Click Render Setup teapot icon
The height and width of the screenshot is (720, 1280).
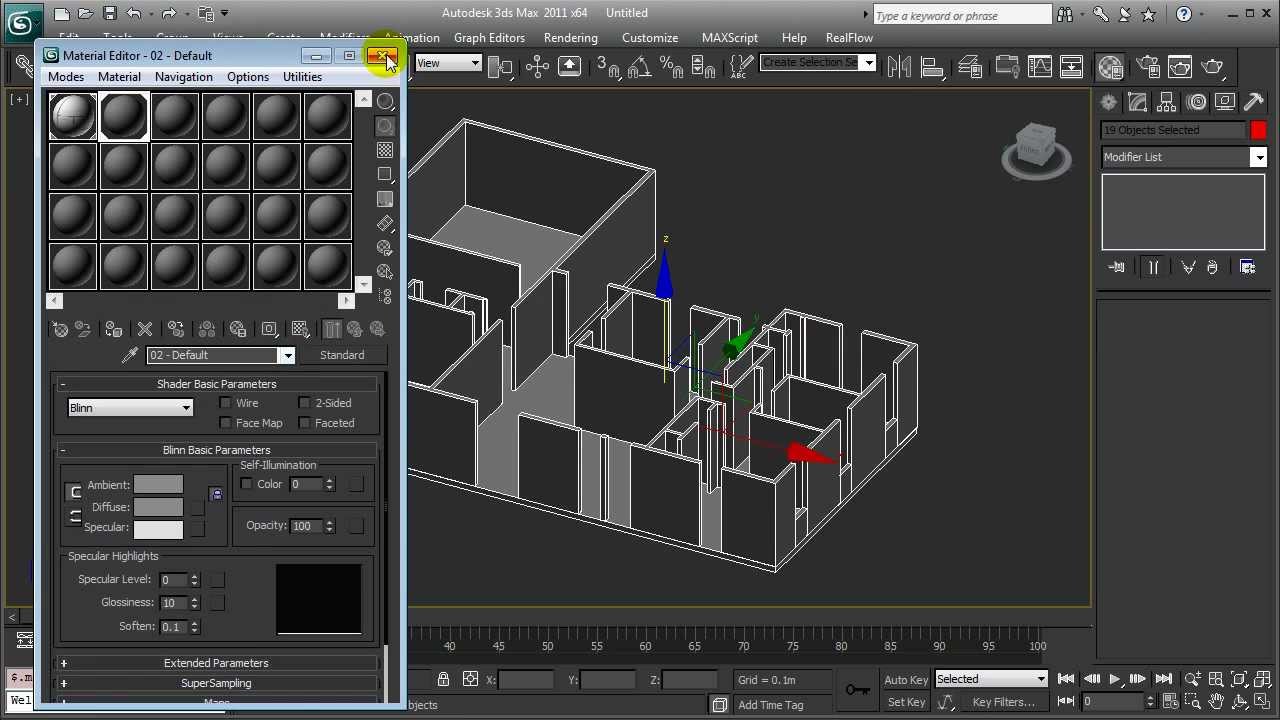point(1149,67)
